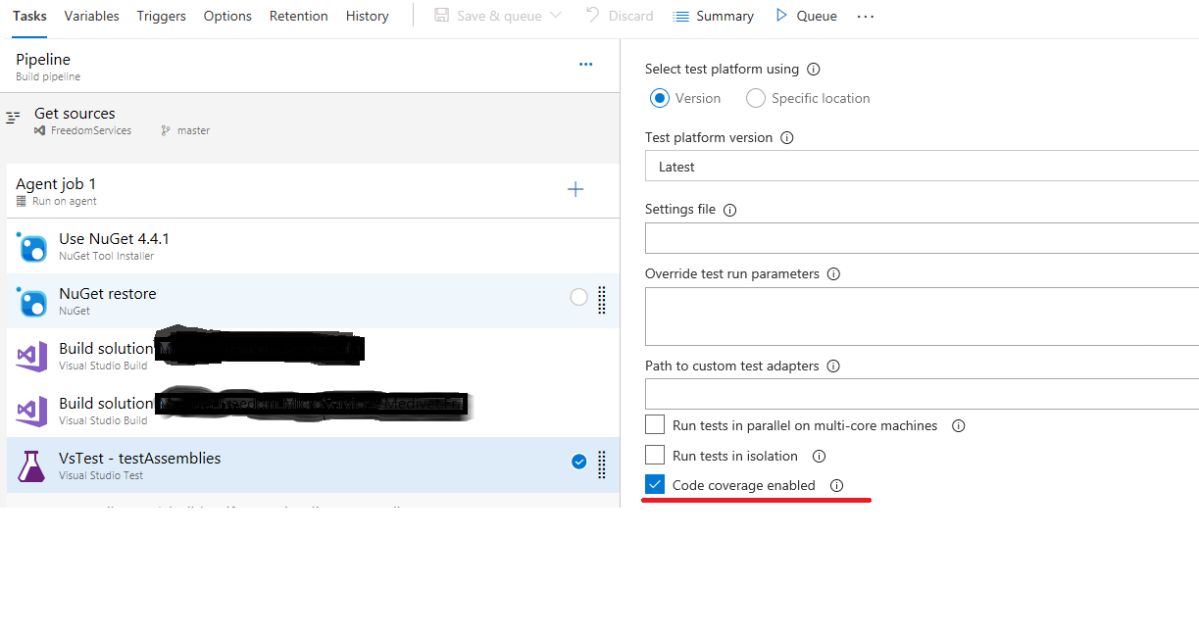Screen dimensions: 1199x635
Task: Toggle the NuGet restore selection circle
Action: tap(579, 297)
